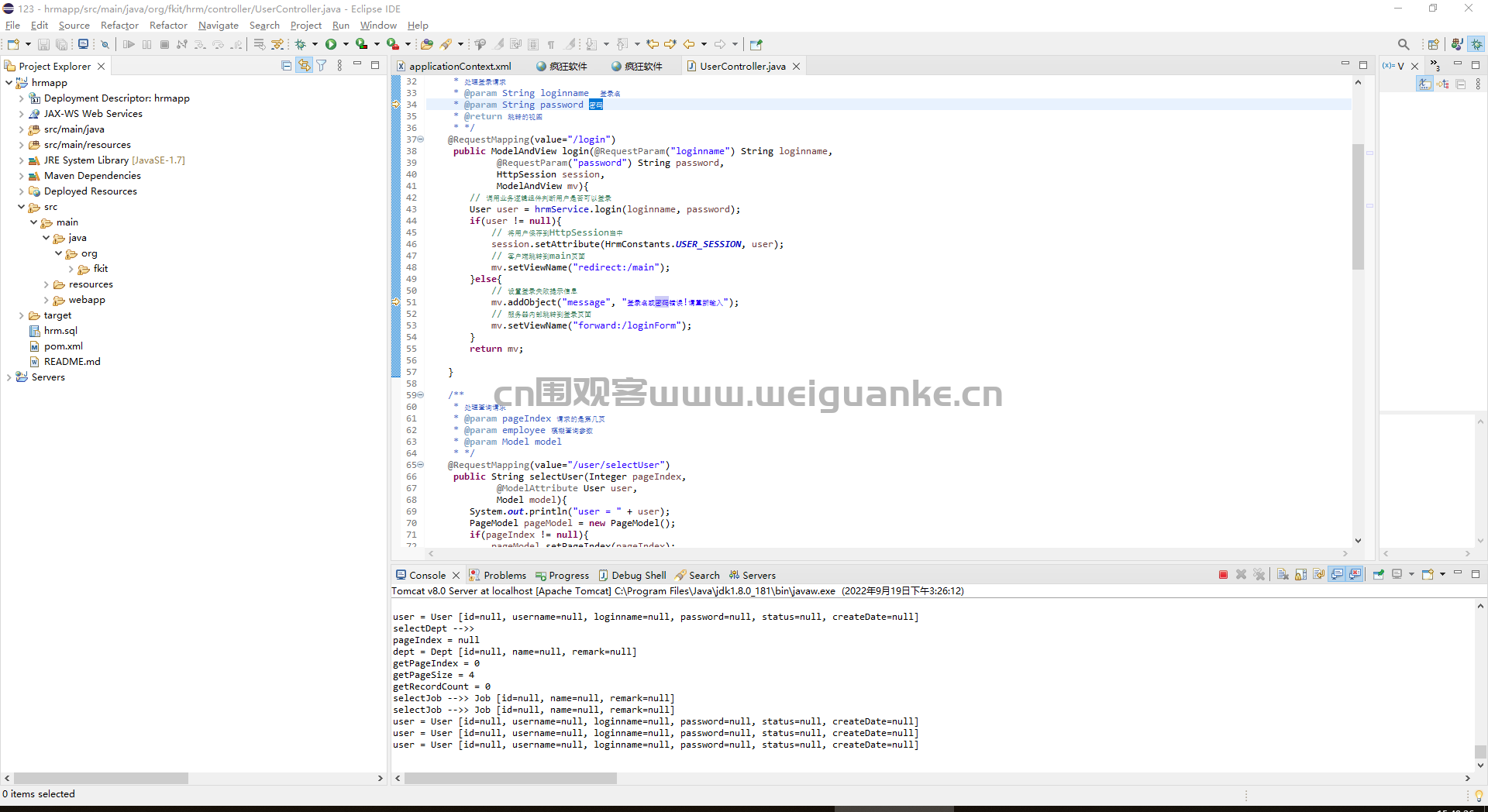
Task: Expand the target folder
Action: [21, 315]
